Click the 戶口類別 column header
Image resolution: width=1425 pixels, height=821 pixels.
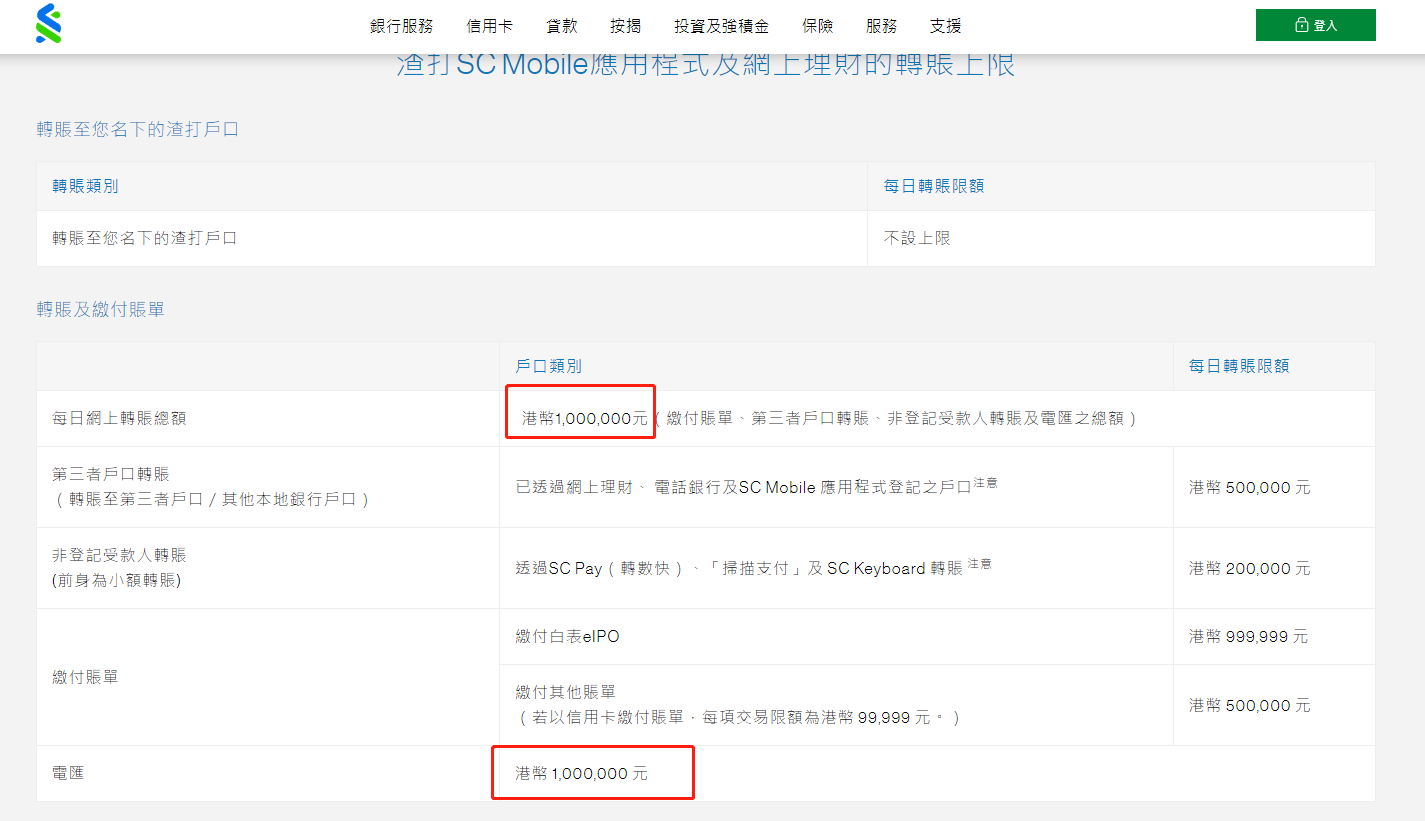[548, 366]
